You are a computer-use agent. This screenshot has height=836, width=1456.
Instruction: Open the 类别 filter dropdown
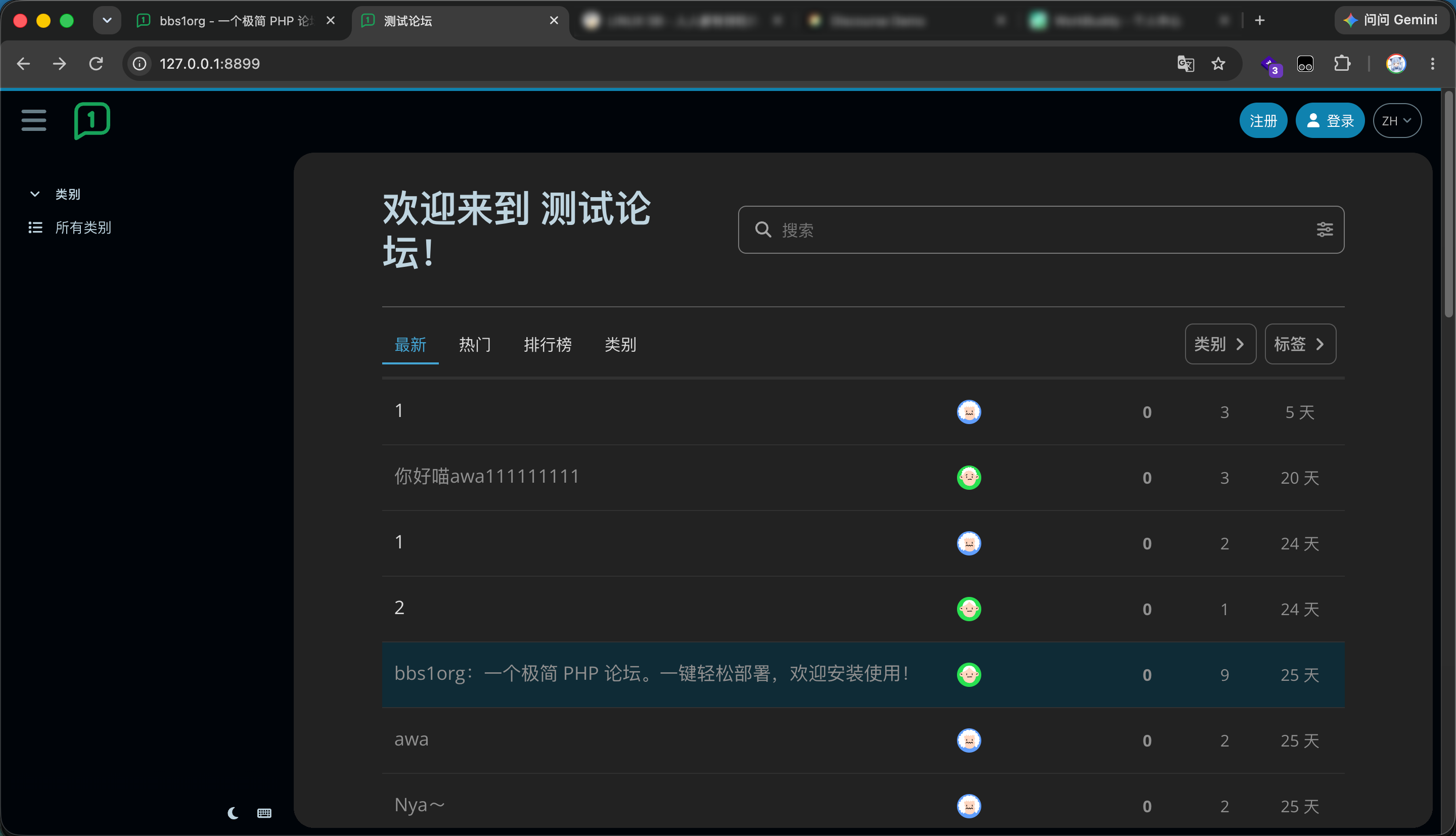point(1220,344)
